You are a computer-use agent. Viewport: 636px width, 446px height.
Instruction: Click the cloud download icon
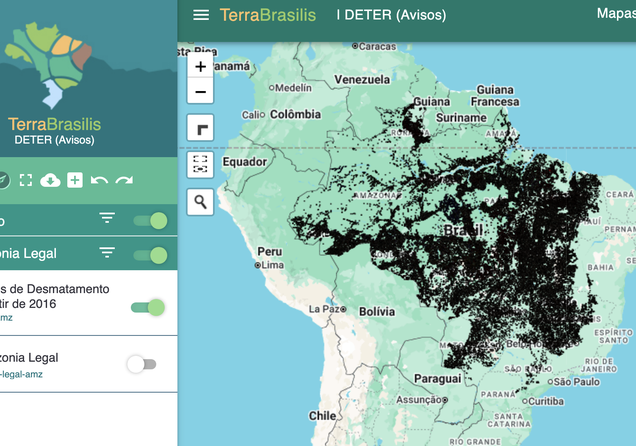pyautogui.click(x=50, y=180)
